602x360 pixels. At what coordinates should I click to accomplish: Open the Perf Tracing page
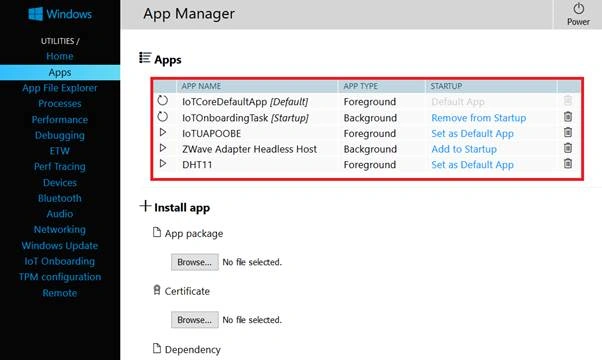point(60,167)
